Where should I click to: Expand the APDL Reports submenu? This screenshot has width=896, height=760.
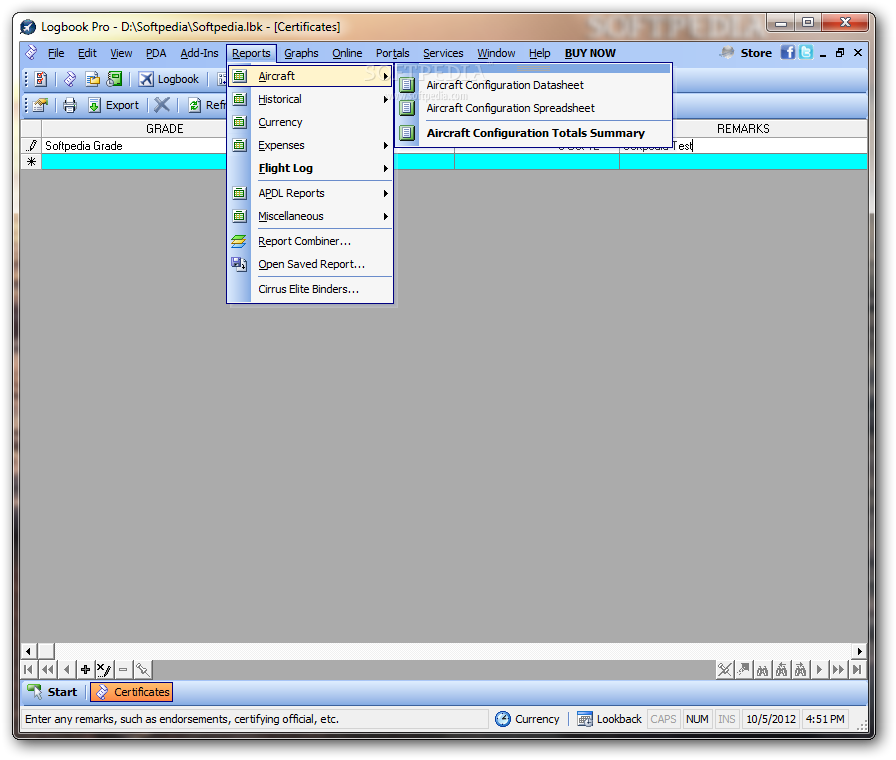[x=310, y=193]
